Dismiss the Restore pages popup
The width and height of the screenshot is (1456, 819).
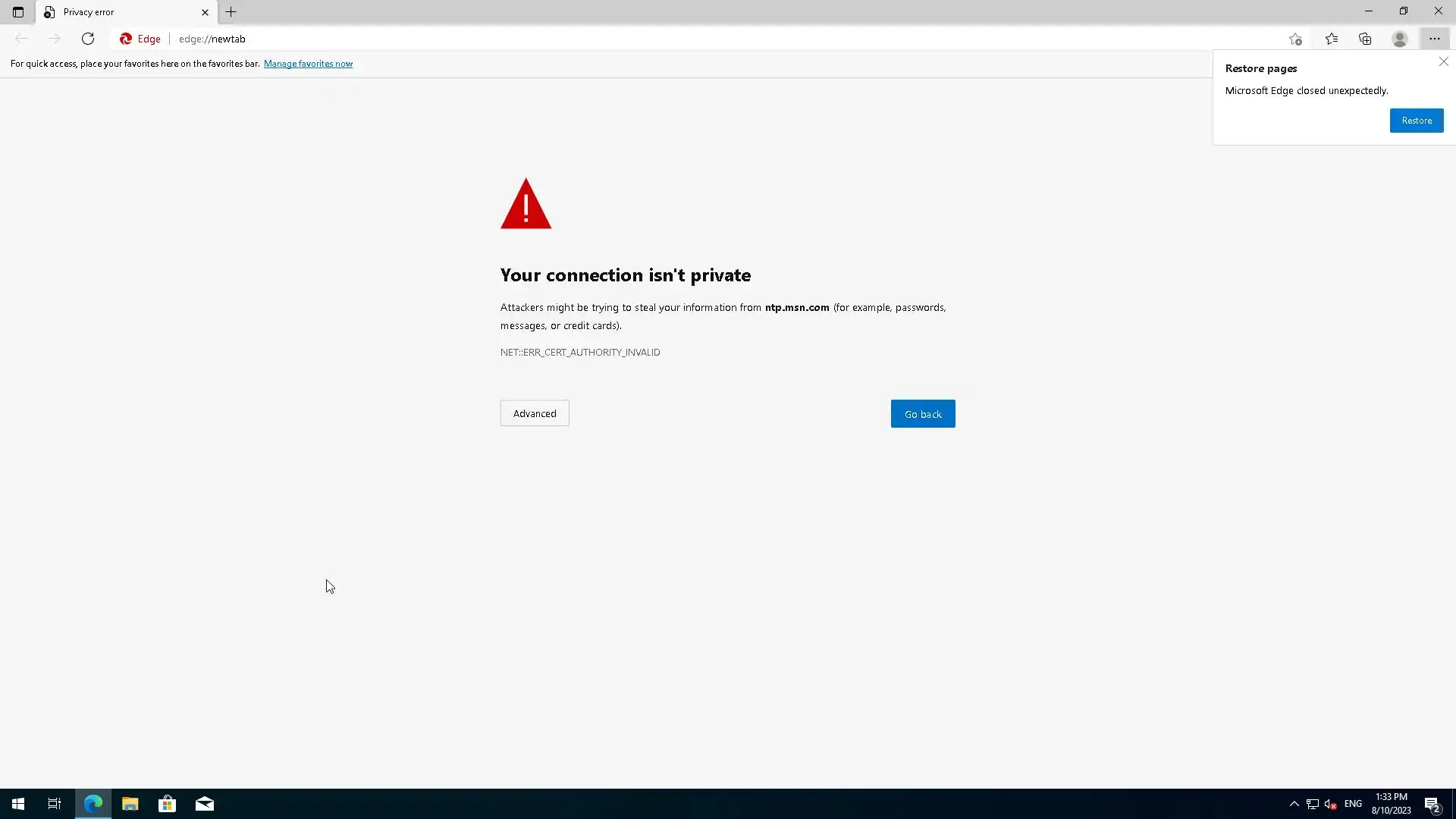(1443, 62)
